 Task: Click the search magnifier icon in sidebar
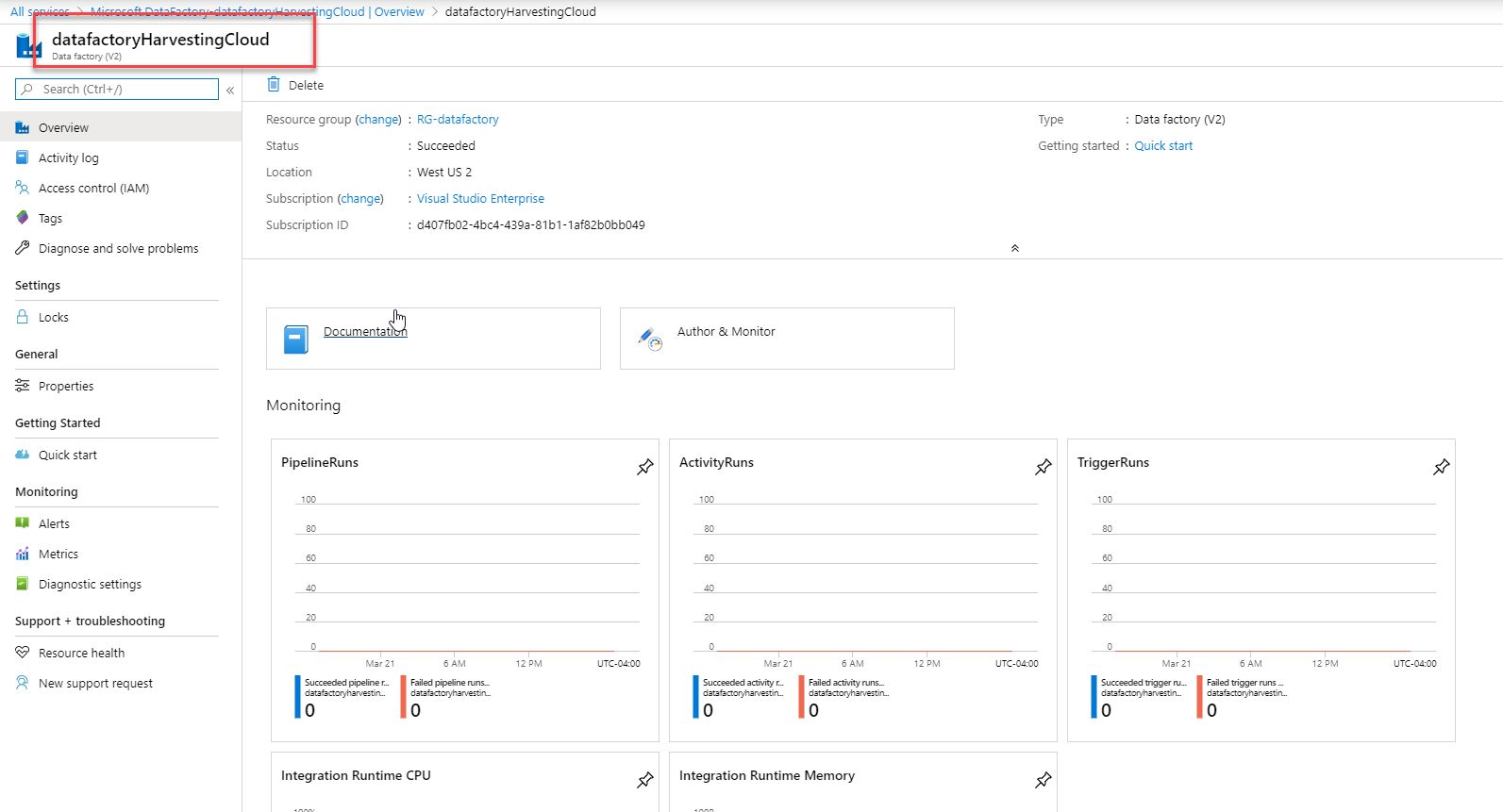pyautogui.click(x=27, y=90)
